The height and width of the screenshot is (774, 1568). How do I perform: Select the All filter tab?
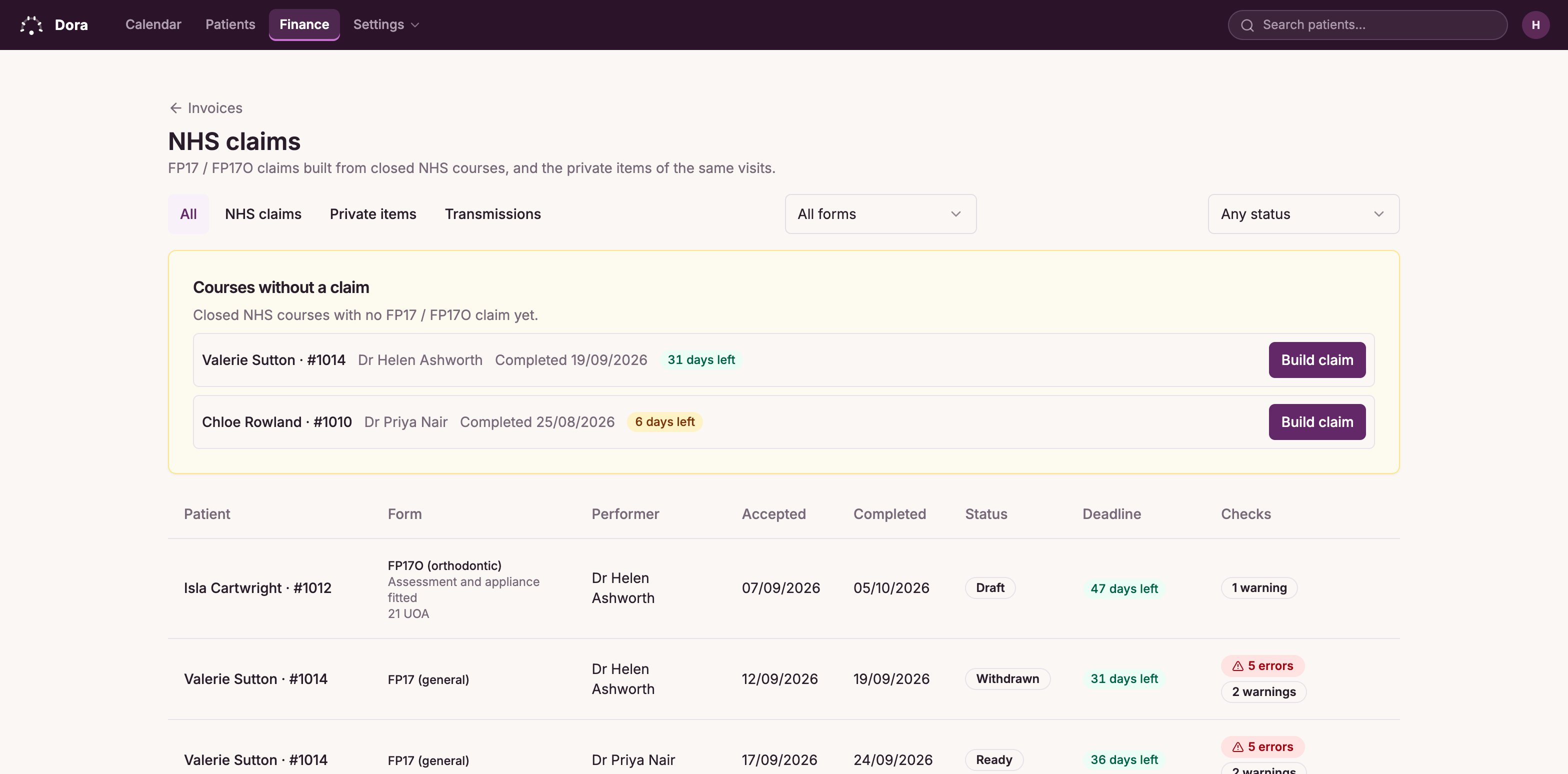188,214
